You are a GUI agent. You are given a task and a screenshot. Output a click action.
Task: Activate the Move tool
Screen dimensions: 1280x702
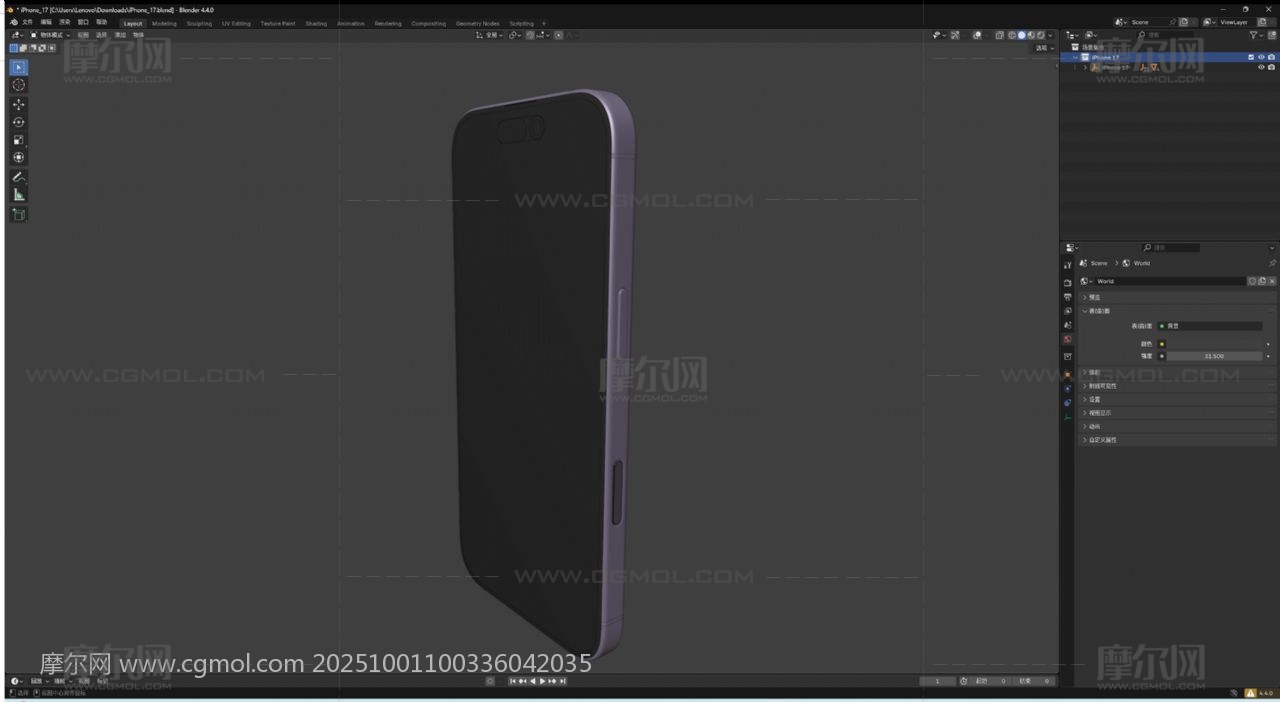pyautogui.click(x=19, y=104)
